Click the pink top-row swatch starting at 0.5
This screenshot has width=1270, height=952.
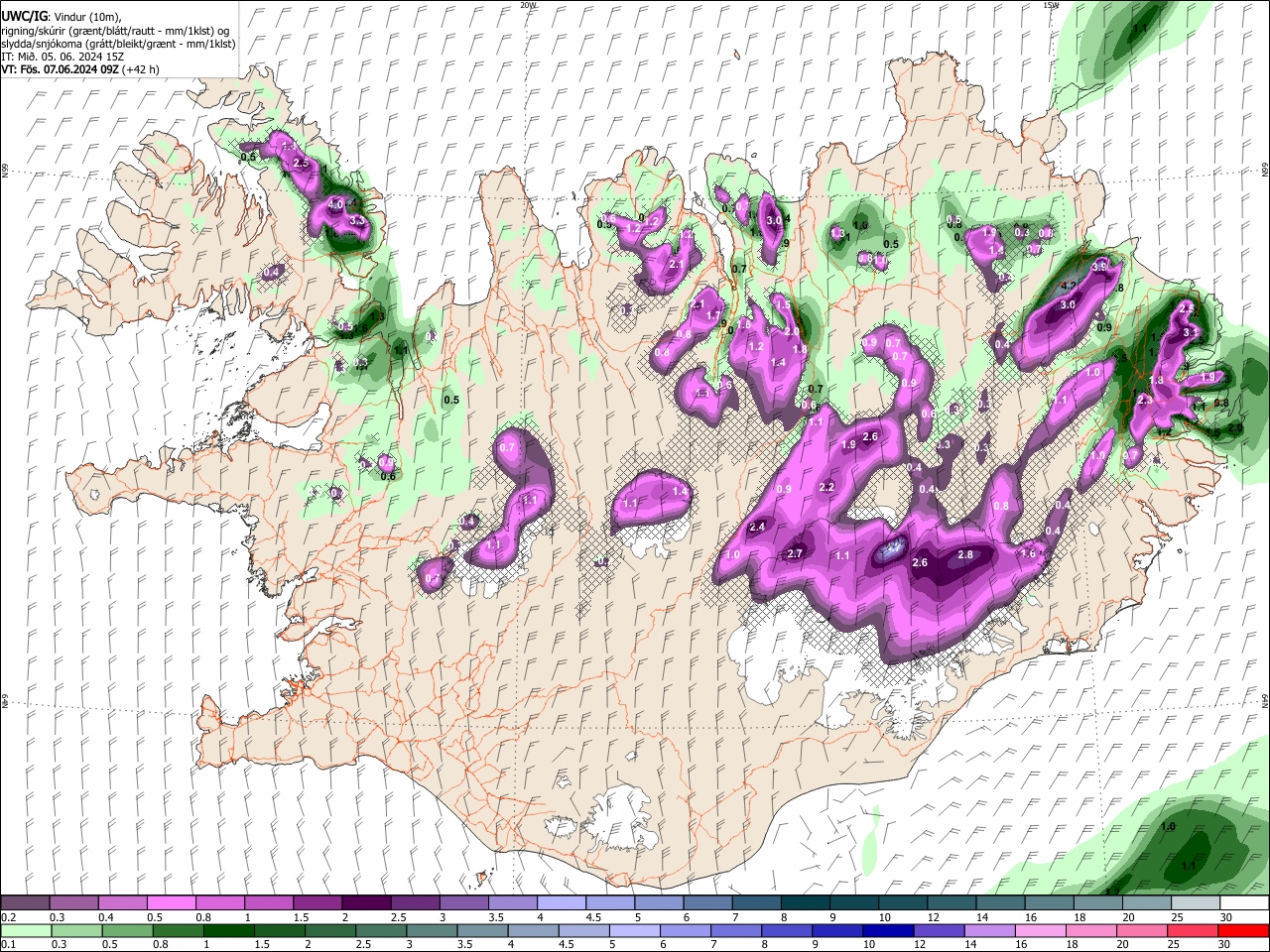click(x=171, y=903)
